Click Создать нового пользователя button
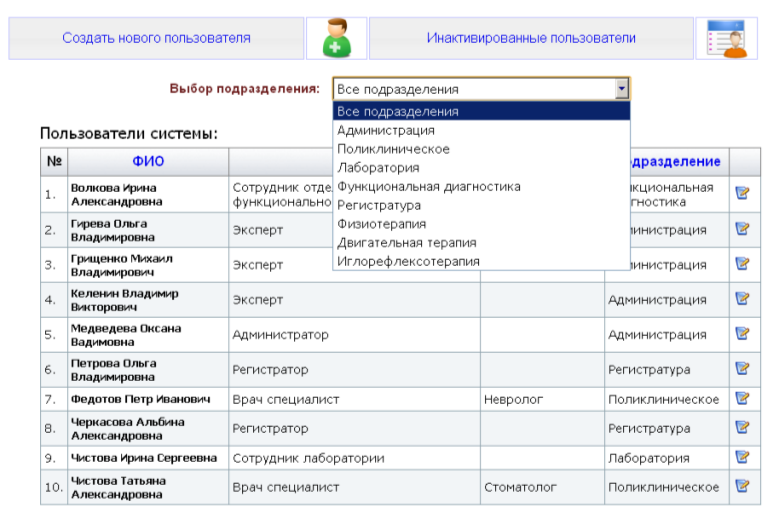 point(156,39)
